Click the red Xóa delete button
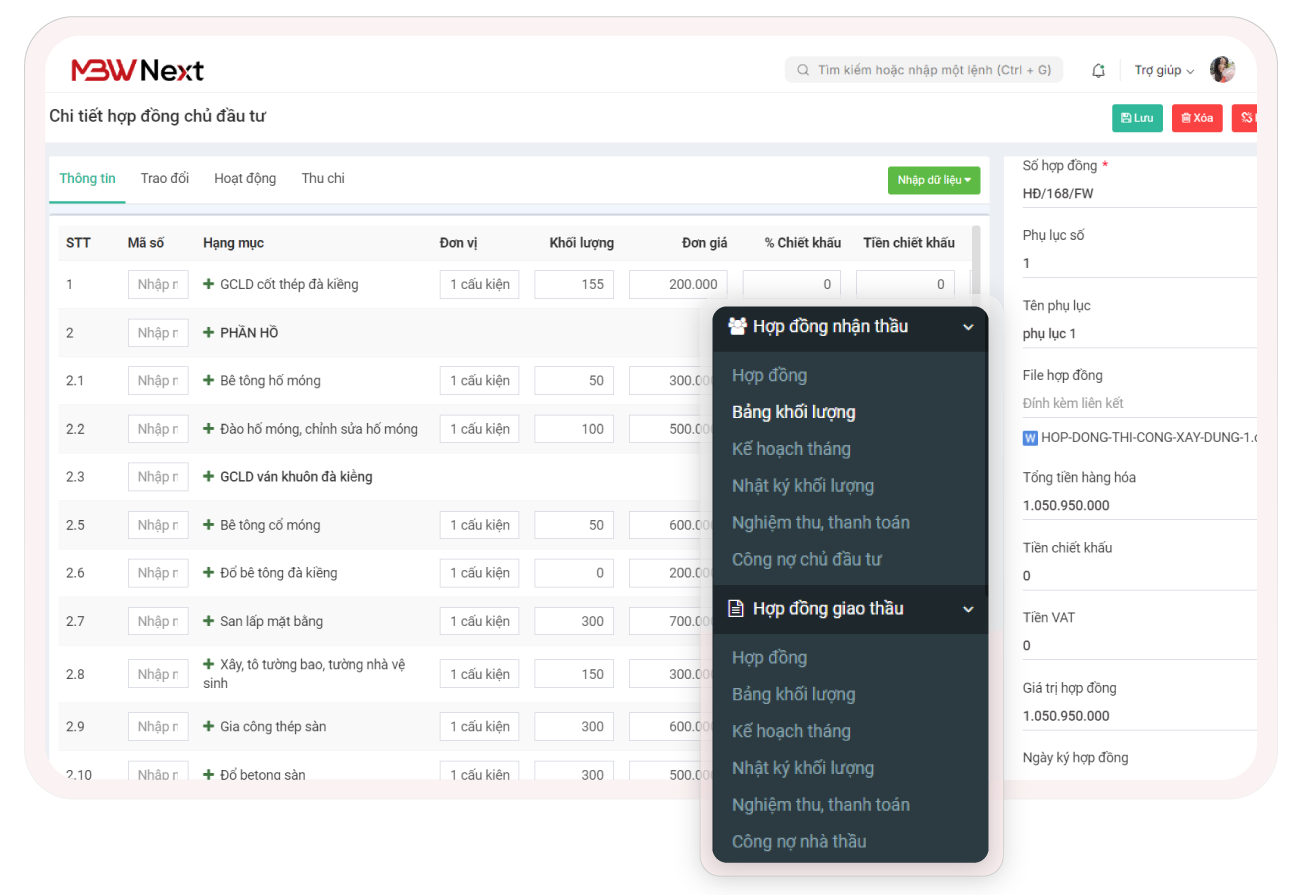 point(1196,118)
